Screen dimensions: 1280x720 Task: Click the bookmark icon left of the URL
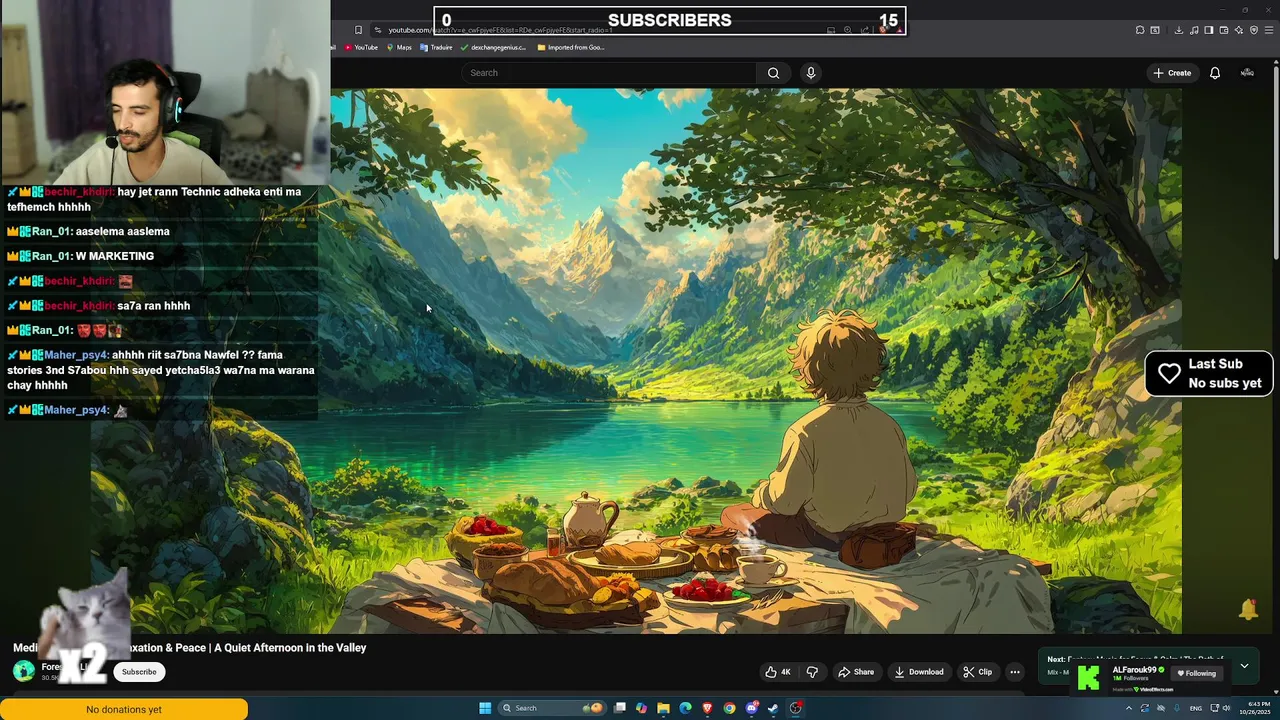click(x=358, y=30)
